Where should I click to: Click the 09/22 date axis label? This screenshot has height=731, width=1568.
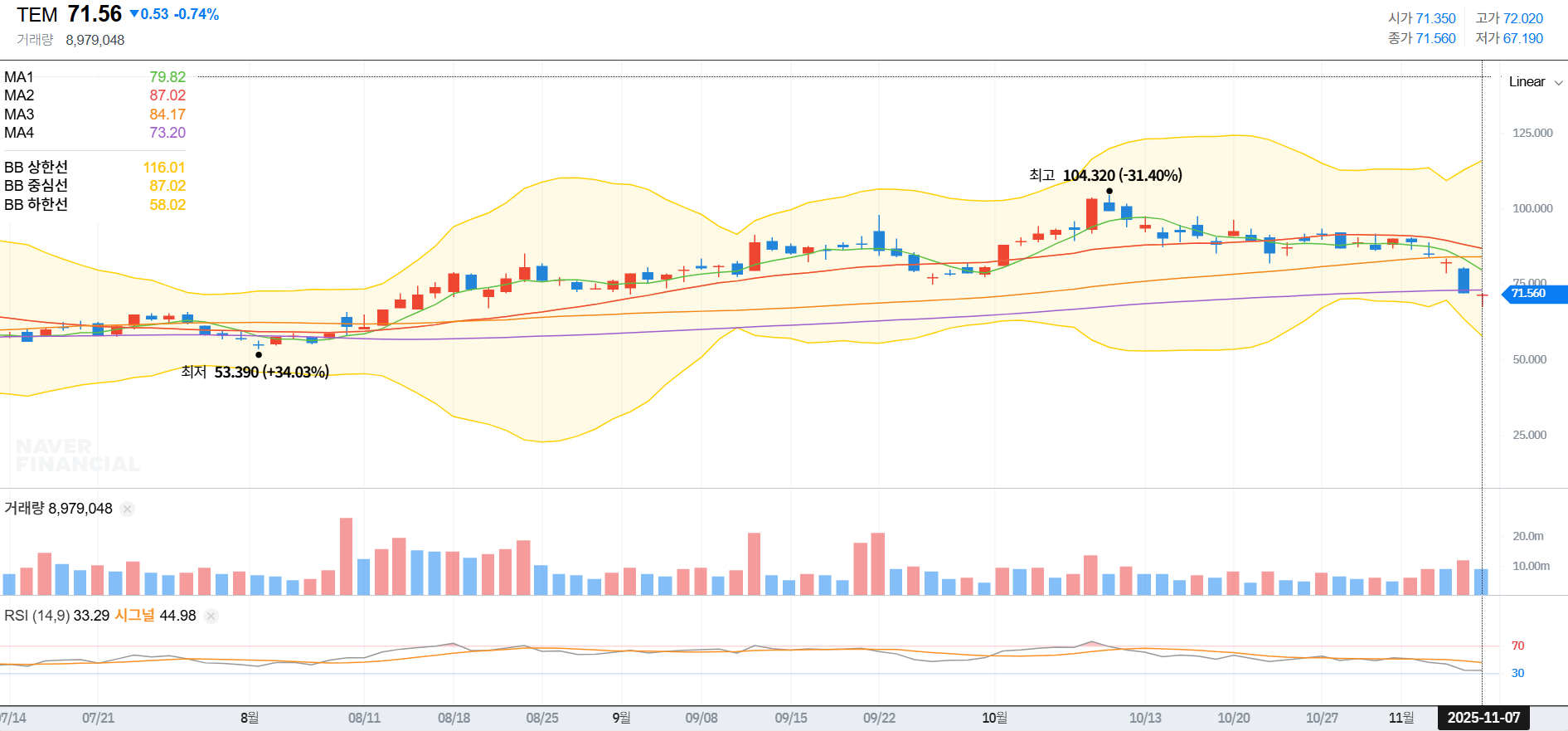879,718
